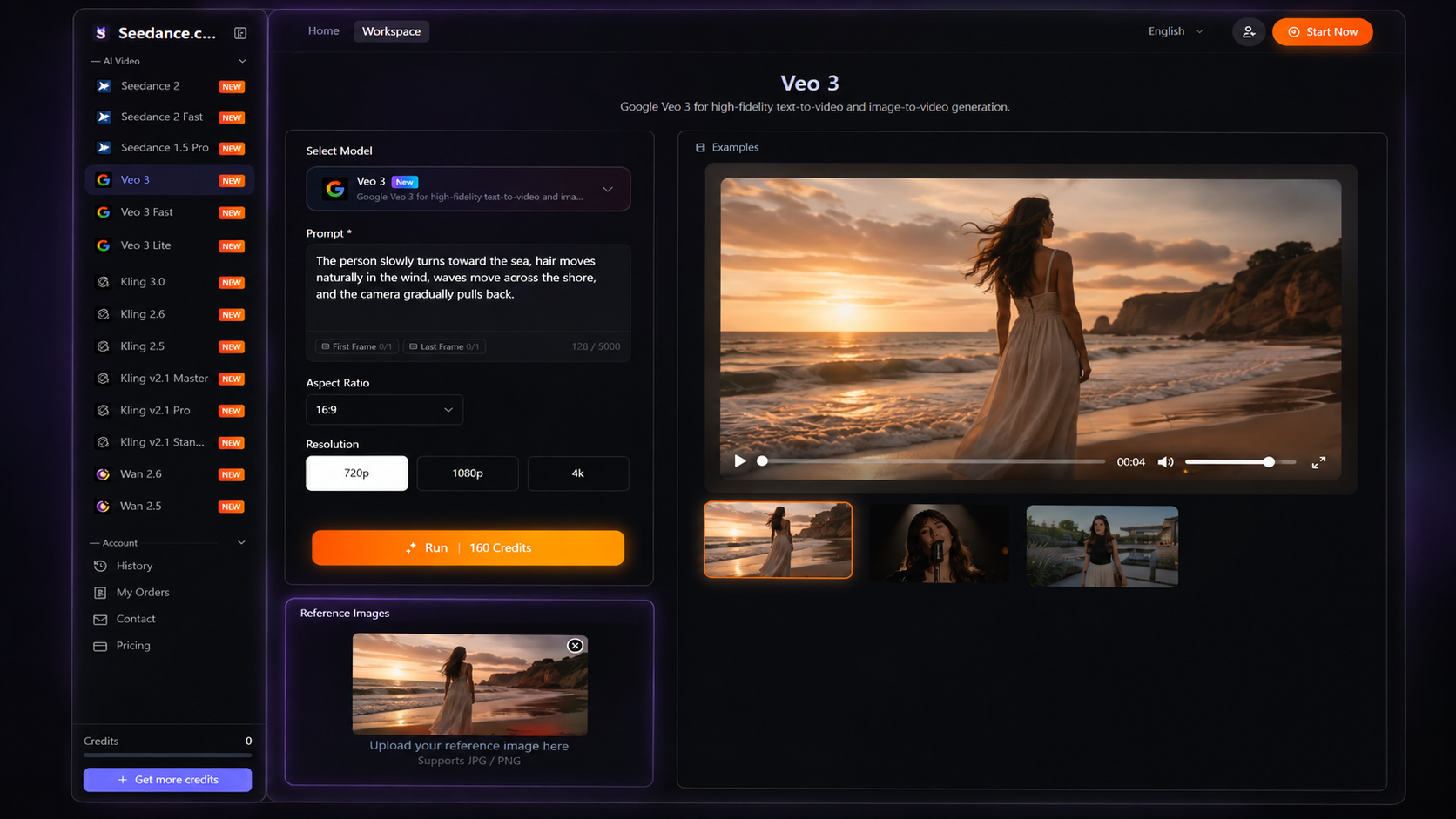Adjust the video volume slider
1456x819 pixels.
coord(1240,462)
